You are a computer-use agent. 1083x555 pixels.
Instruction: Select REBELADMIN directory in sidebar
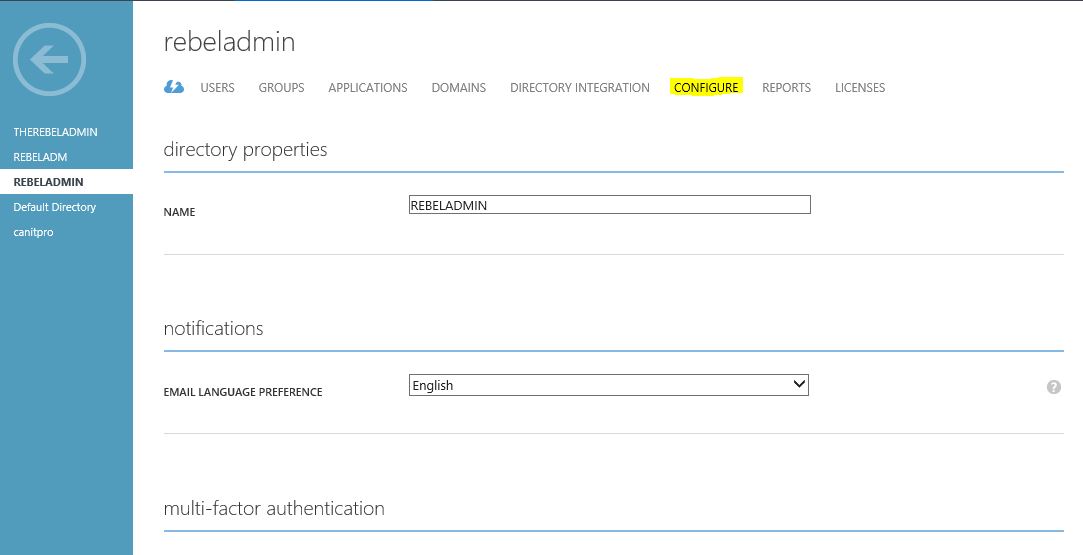(66, 182)
